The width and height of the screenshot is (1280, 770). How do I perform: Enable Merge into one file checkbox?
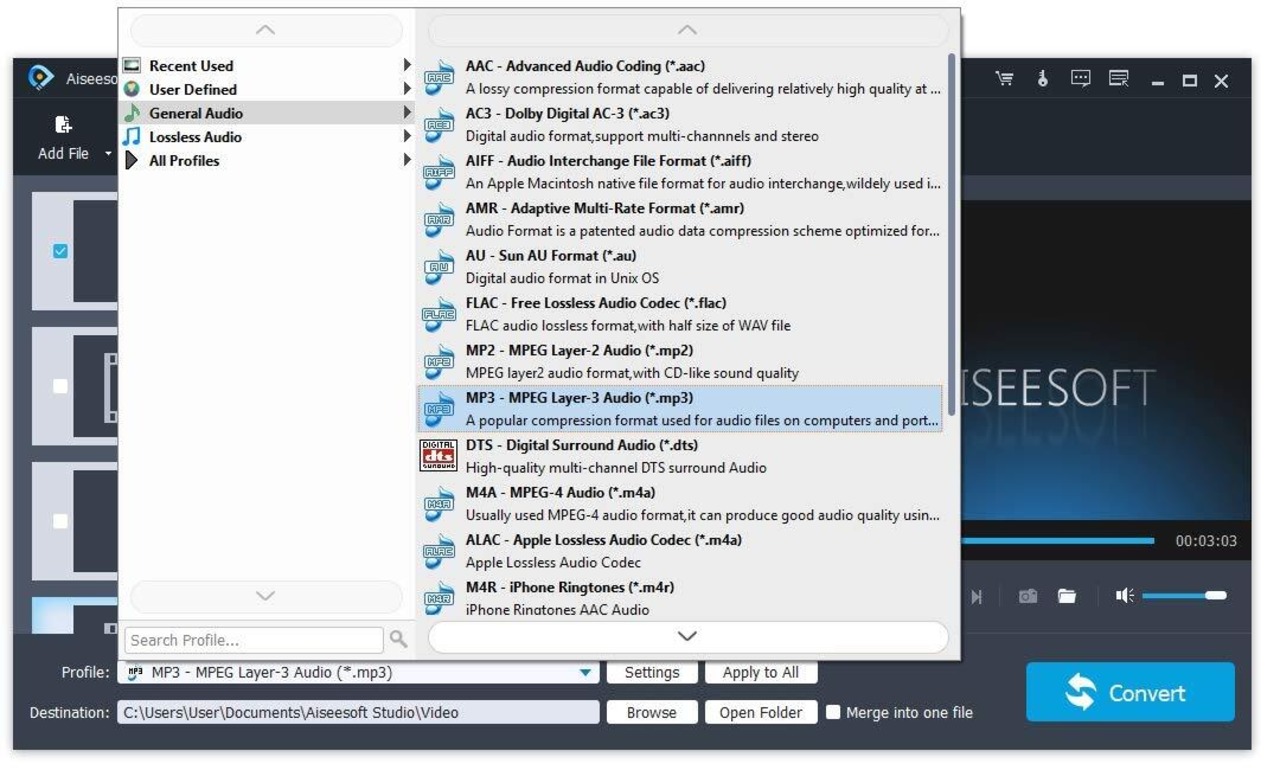[x=833, y=713]
